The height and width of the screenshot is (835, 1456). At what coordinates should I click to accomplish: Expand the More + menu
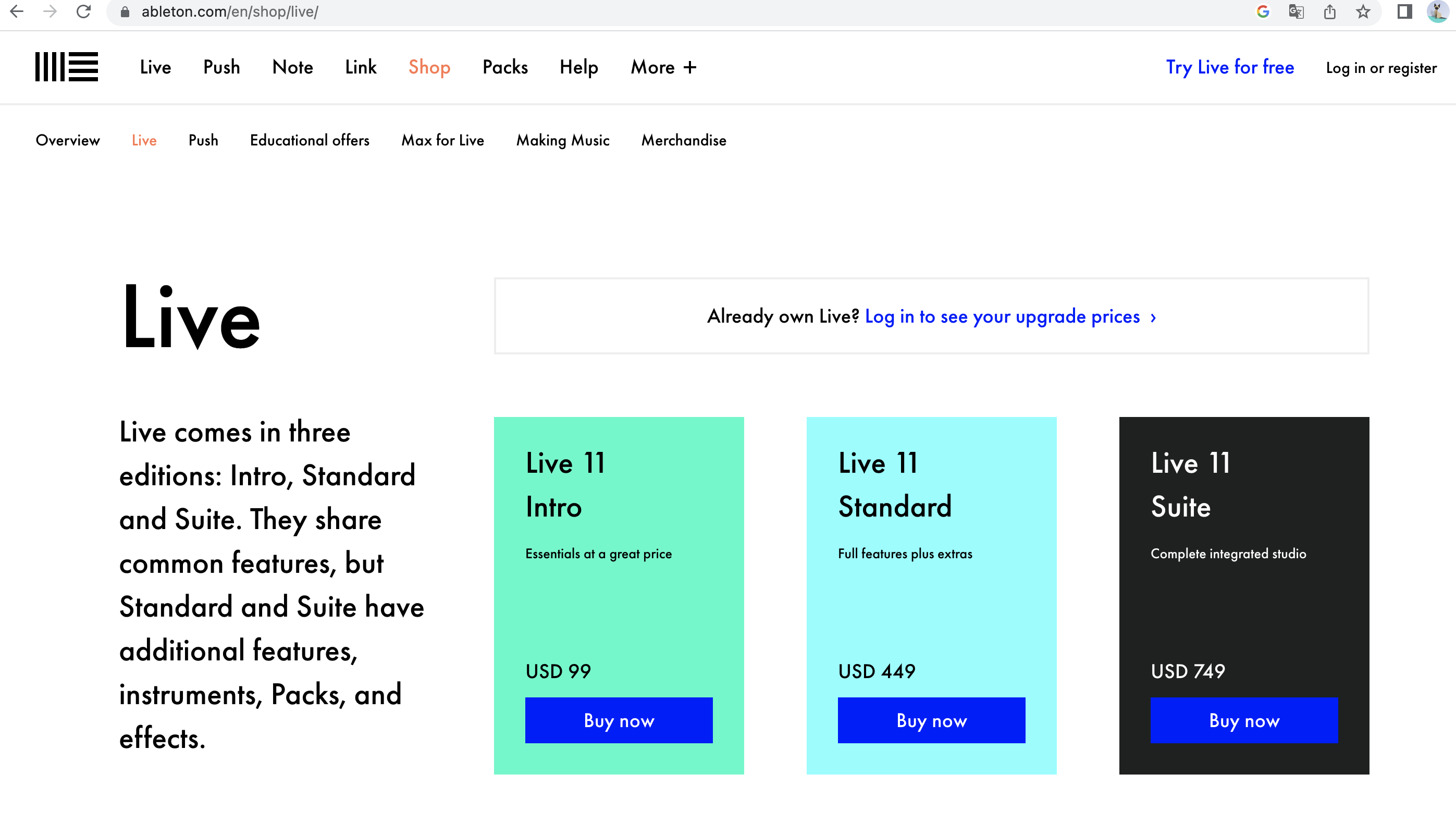pos(663,67)
